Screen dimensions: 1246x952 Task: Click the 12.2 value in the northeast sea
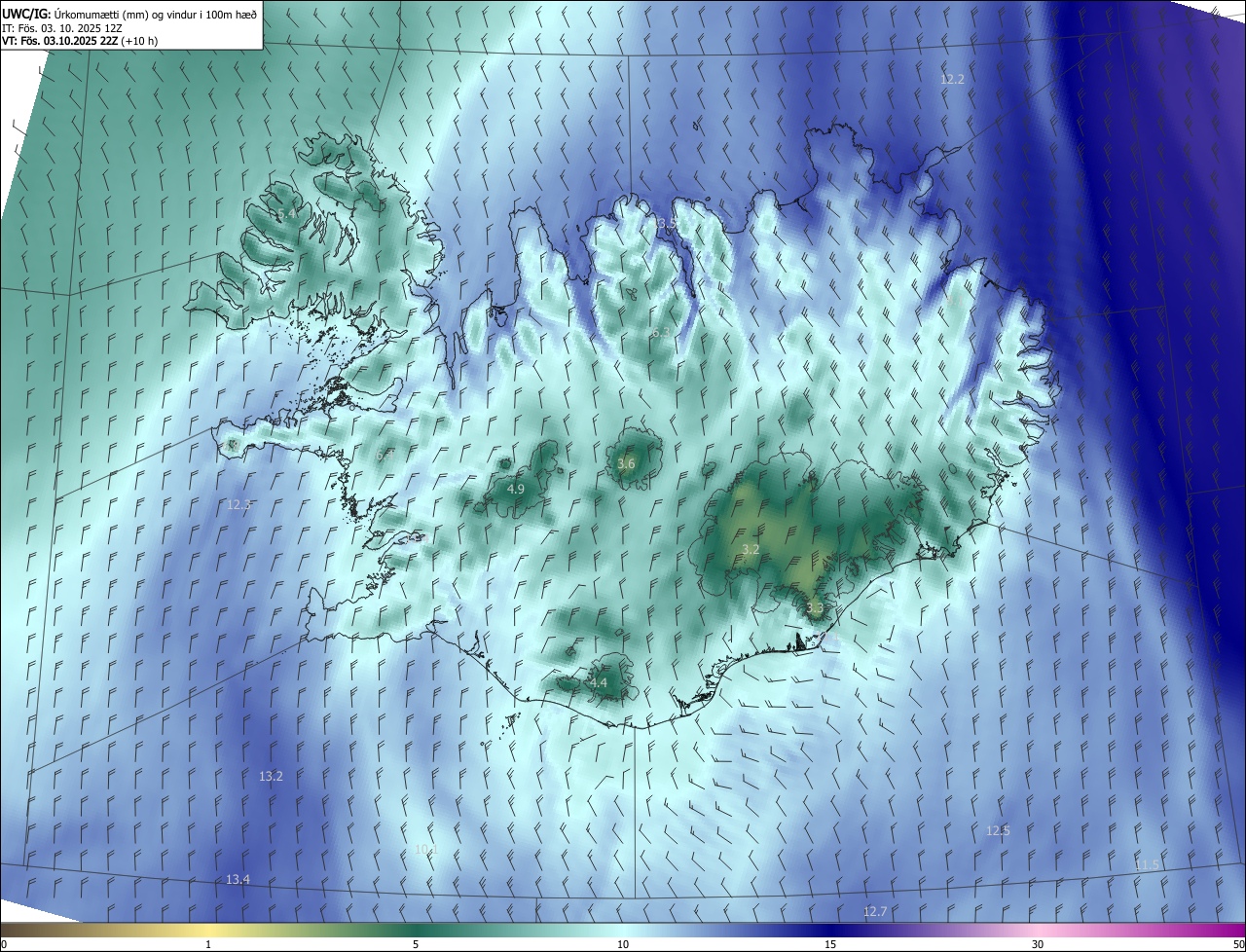952,79
